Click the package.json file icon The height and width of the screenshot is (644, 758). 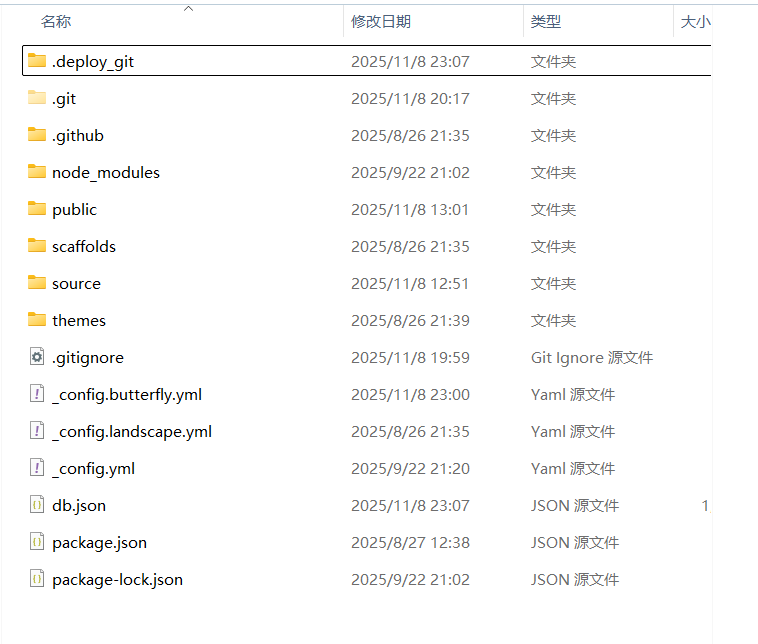pos(37,542)
